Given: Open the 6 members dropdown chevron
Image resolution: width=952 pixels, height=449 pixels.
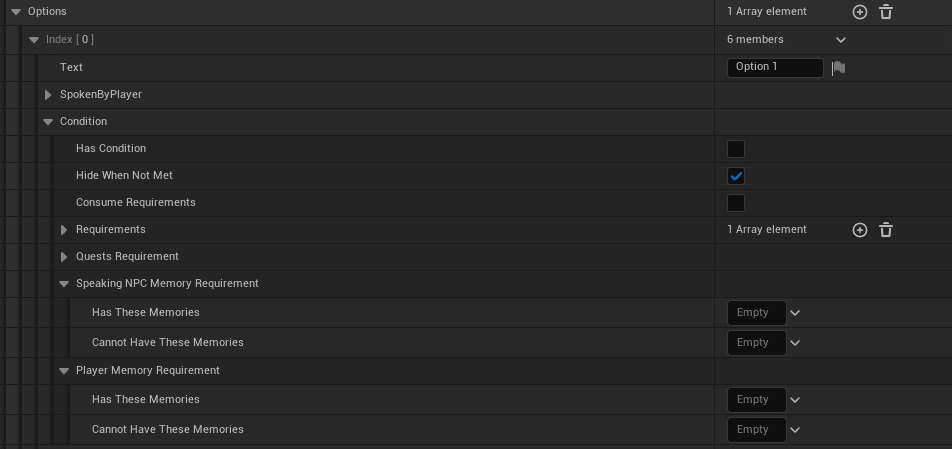Looking at the screenshot, I should (840, 40).
